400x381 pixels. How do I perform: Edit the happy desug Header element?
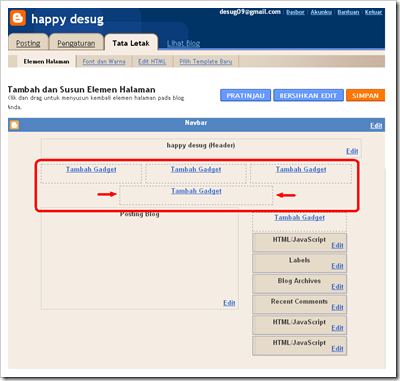(x=352, y=151)
